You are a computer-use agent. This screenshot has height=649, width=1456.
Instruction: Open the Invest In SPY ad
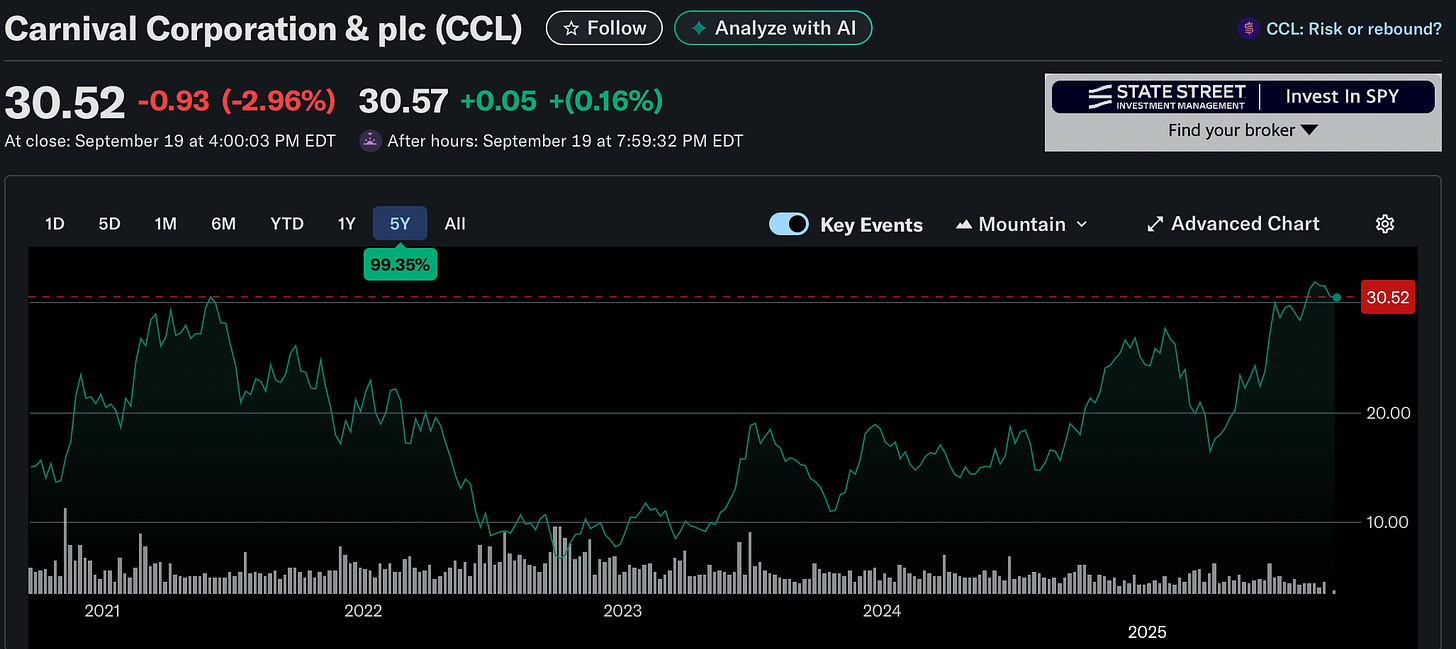tap(1343, 96)
